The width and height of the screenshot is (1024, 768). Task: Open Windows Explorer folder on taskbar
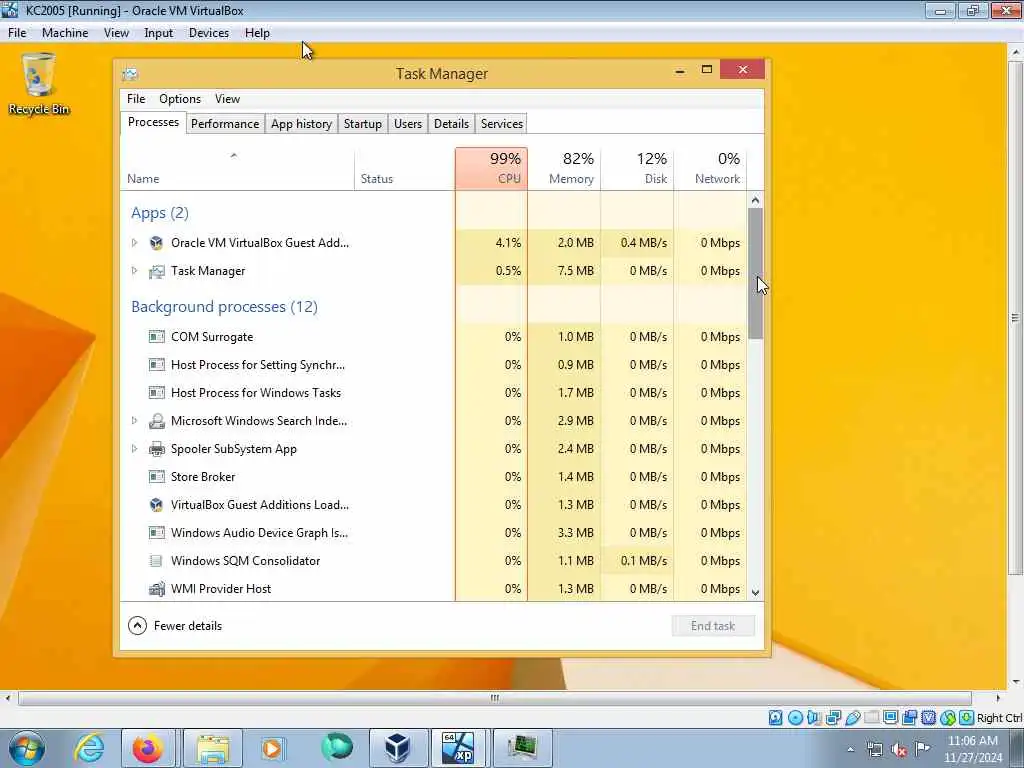tap(213, 748)
